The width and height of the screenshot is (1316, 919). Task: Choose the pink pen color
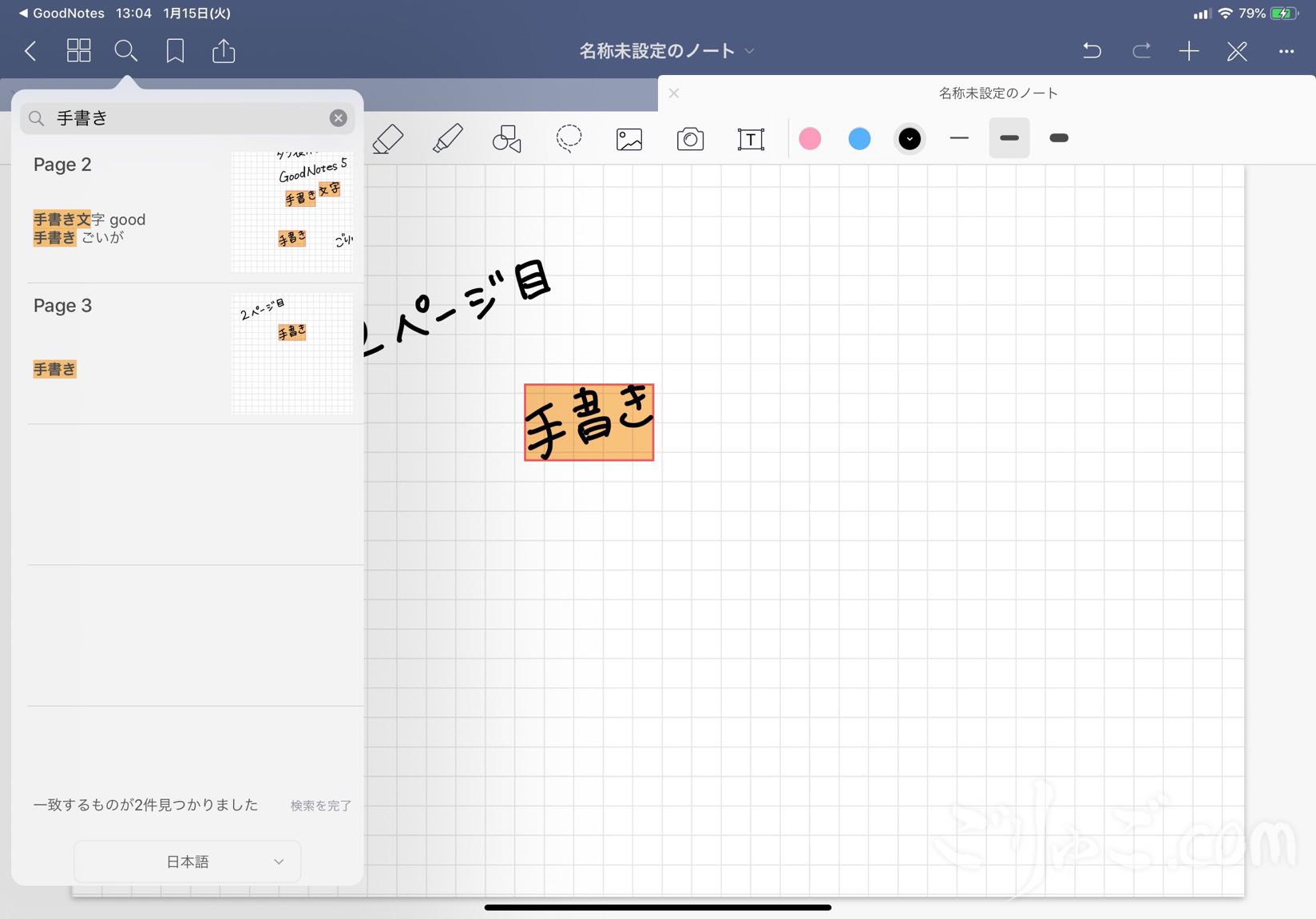(x=810, y=139)
